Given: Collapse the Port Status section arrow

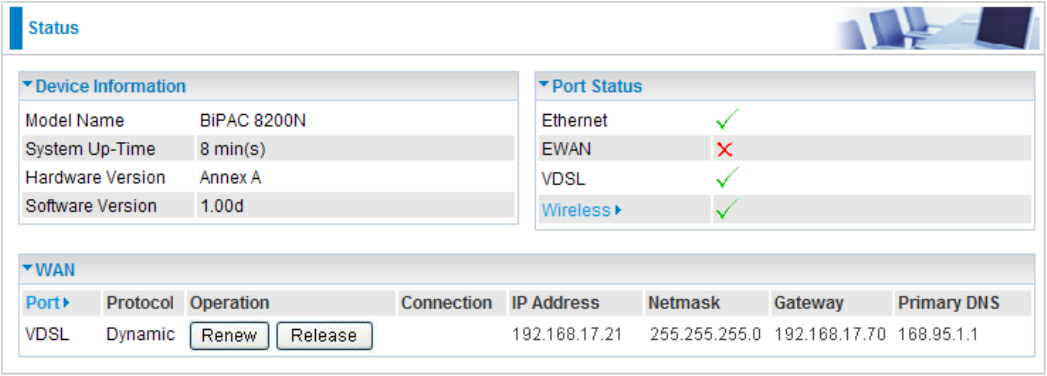Looking at the screenshot, I should pyautogui.click(x=544, y=85).
